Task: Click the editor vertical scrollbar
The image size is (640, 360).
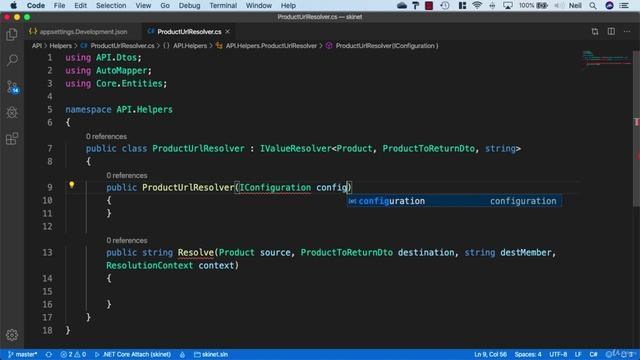Action: [636, 128]
